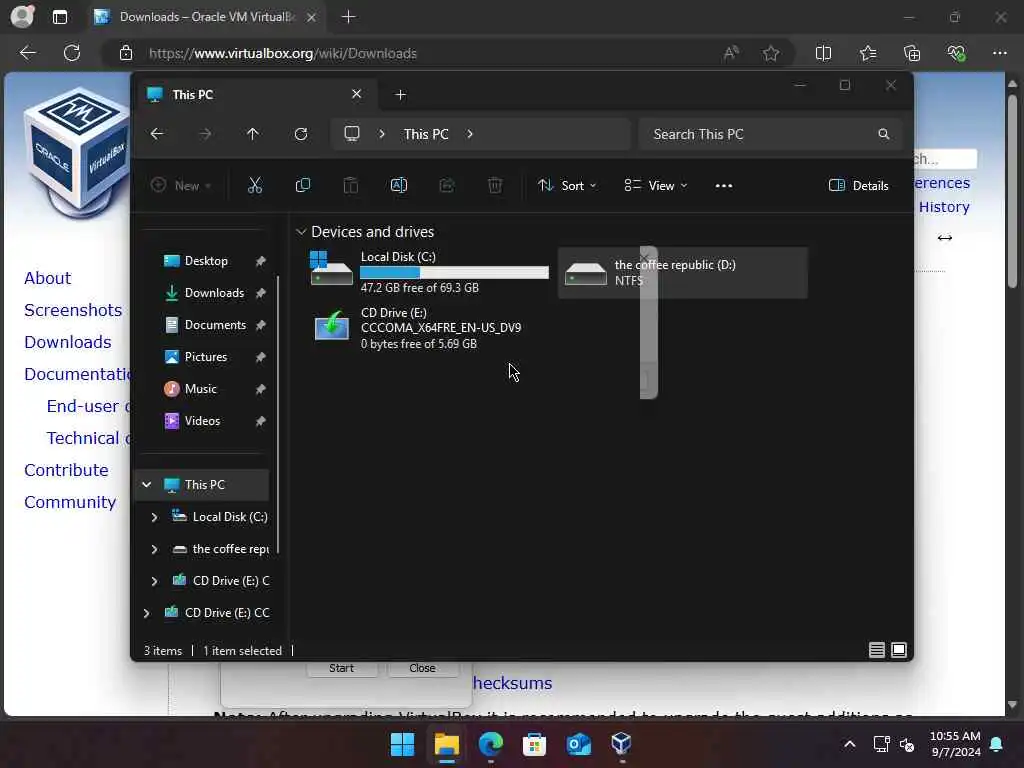Open Videos in quick access
1024x768 pixels.
[204, 421]
